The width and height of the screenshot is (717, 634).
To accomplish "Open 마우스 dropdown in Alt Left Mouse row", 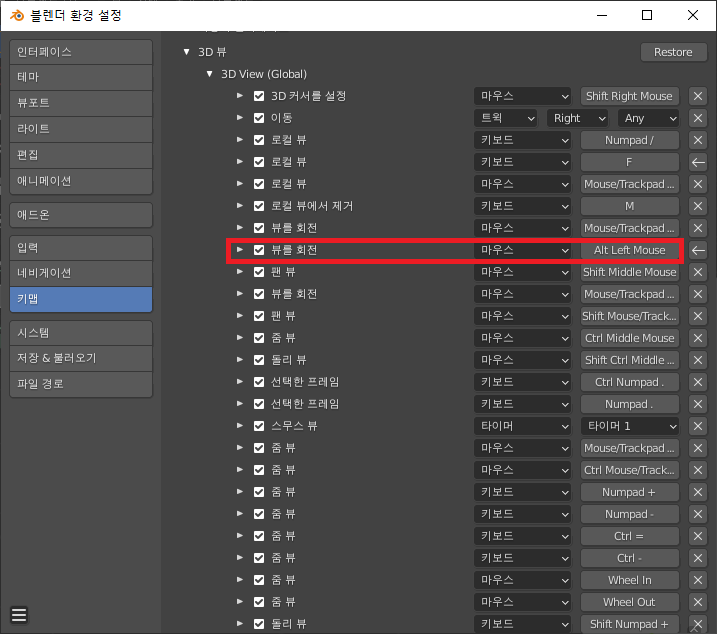I will [522, 250].
